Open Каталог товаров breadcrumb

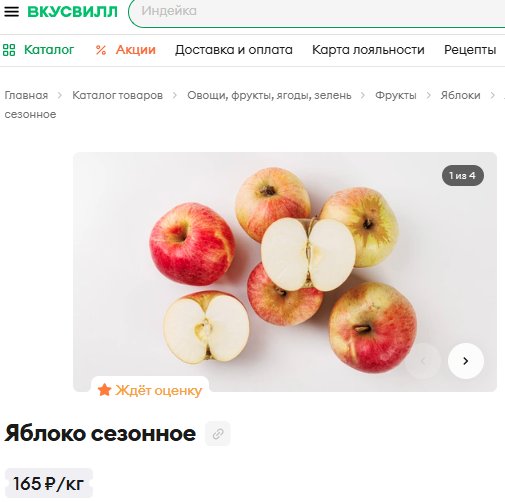point(118,95)
